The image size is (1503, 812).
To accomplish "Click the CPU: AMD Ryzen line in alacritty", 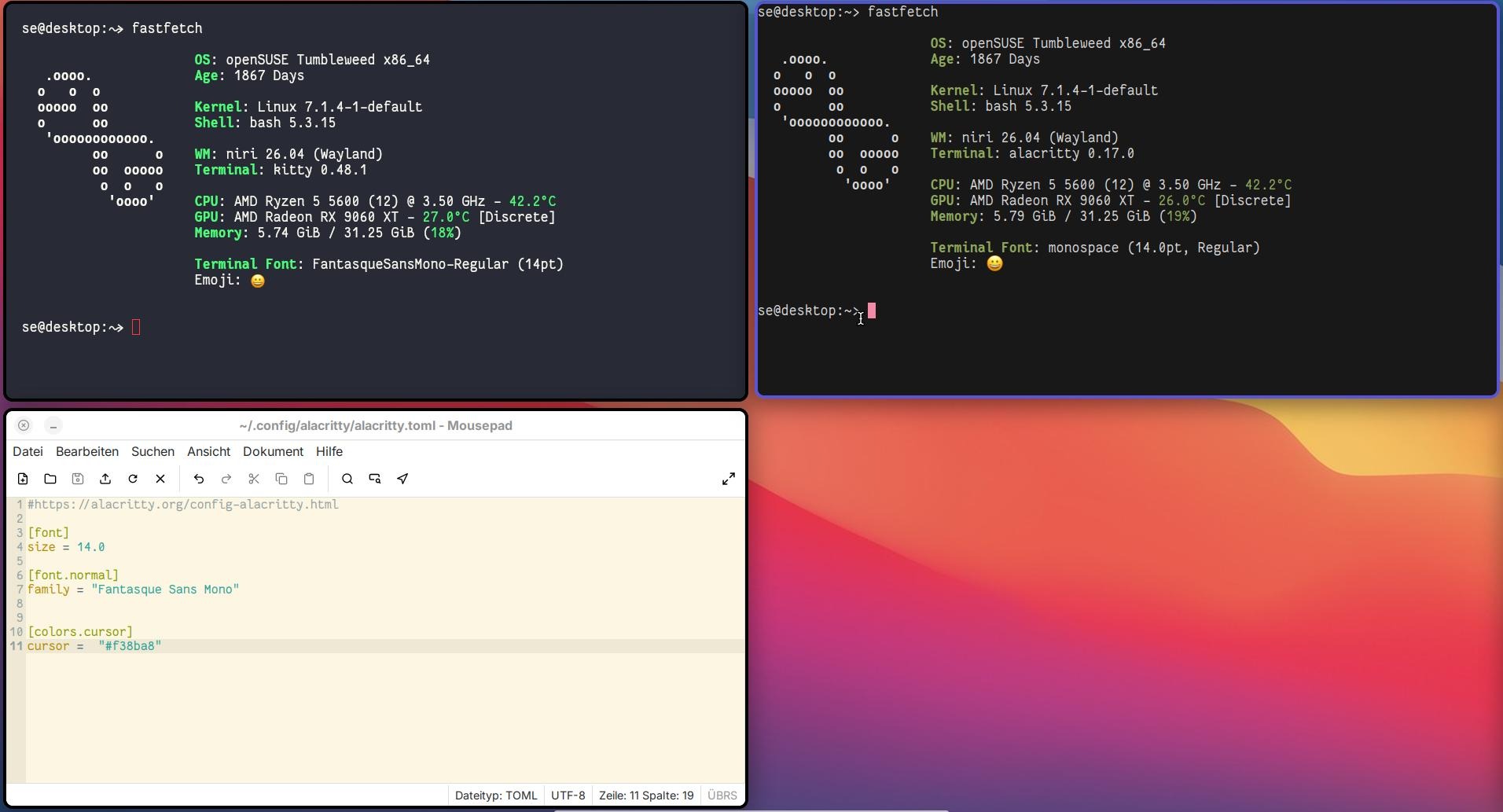I will click(x=1111, y=185).
